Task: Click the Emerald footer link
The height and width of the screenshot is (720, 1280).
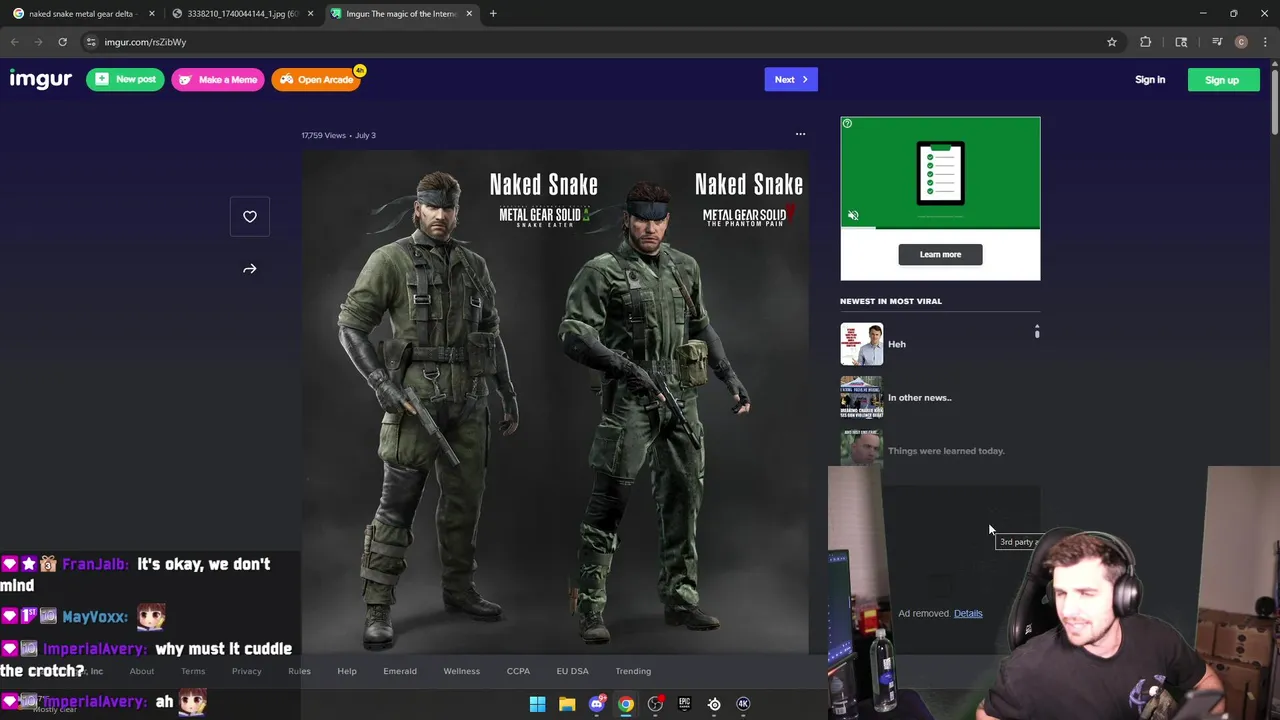Action: click(x=400, y=671)
